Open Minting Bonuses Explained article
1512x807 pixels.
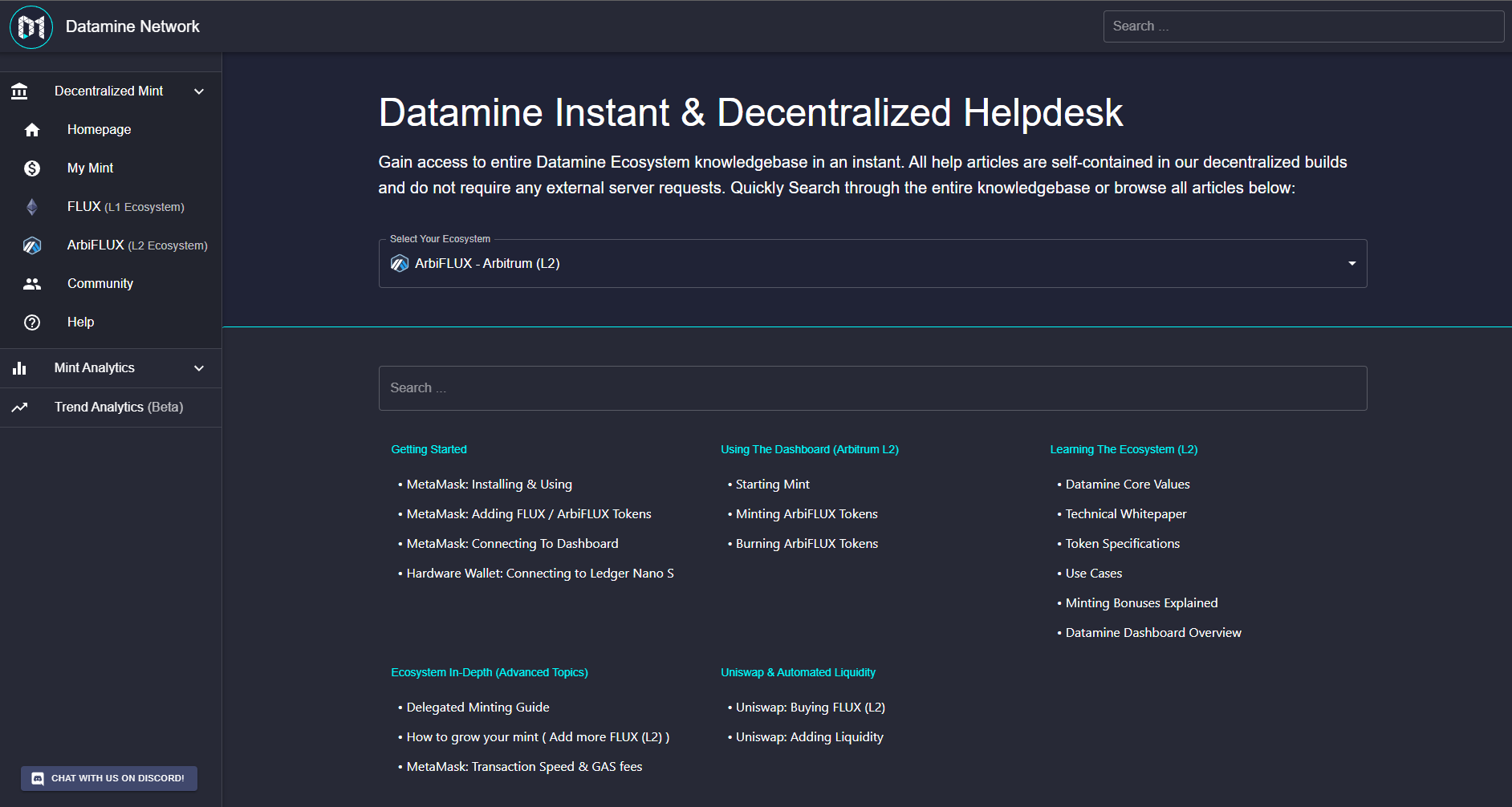1141,603
